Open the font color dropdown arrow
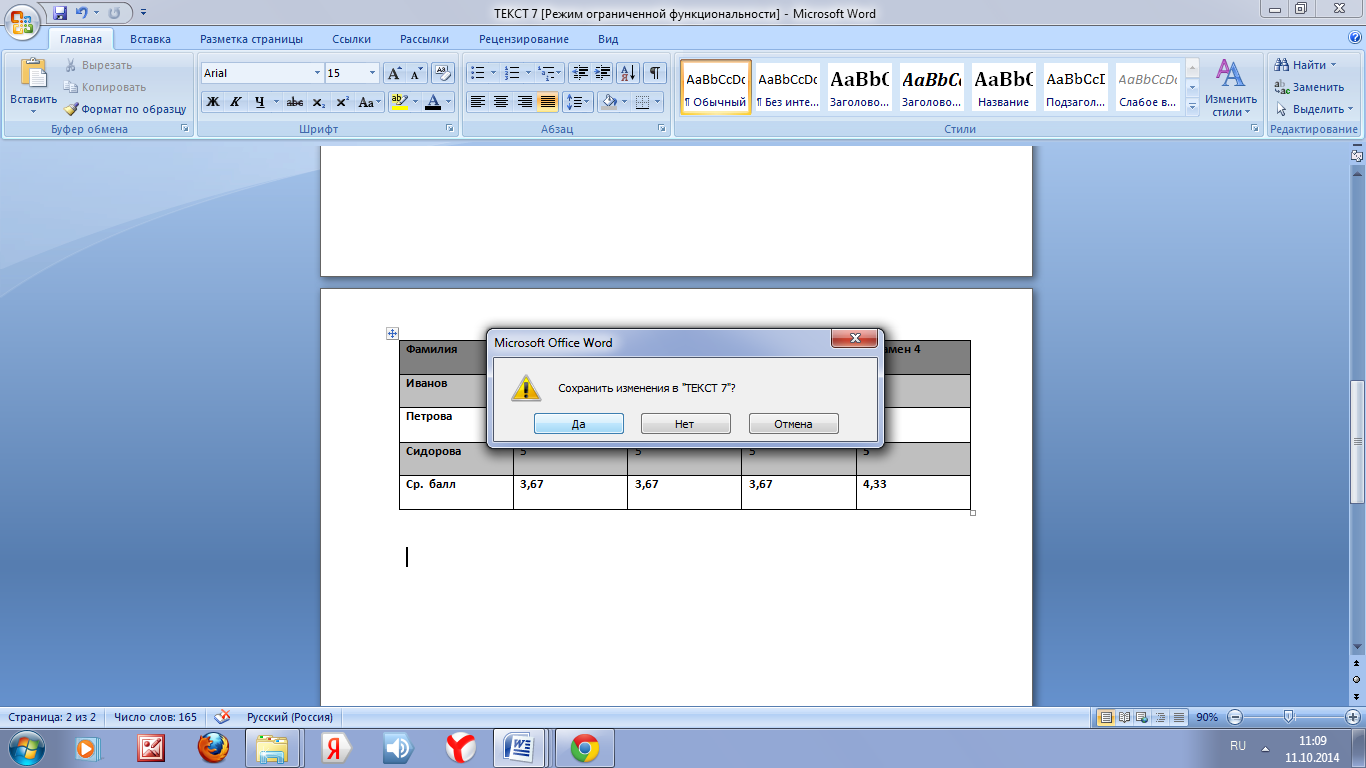 coord(449,102)
